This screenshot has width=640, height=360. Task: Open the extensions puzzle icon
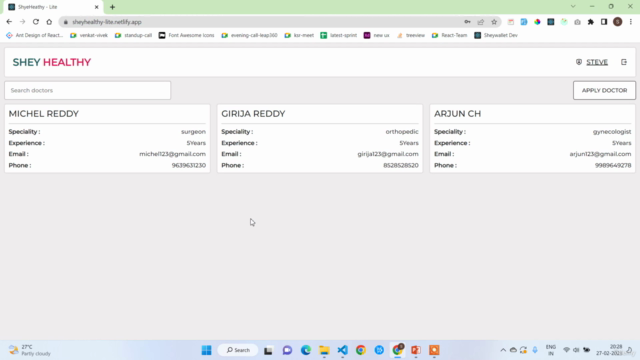(x=591, y=22)
